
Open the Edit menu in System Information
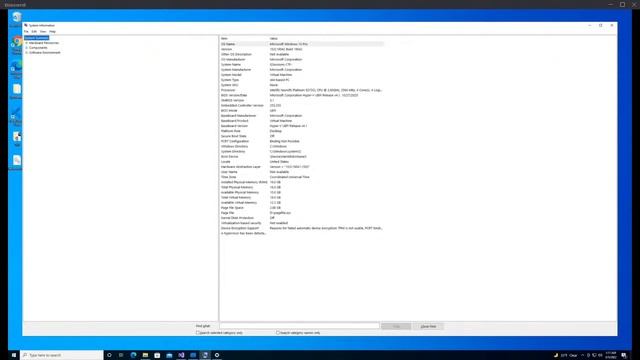coord(34,31)
